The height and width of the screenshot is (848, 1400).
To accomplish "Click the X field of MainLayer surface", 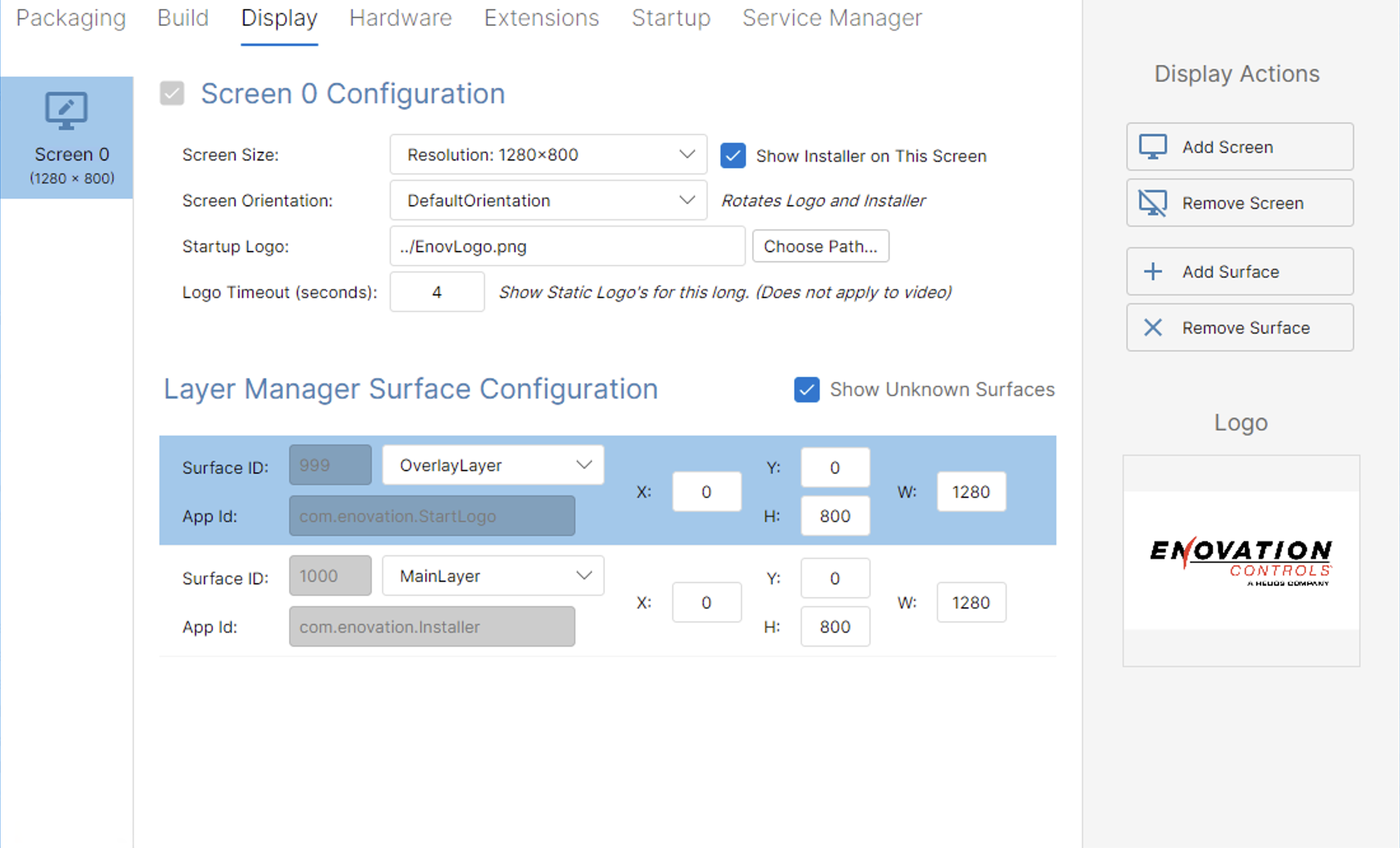I will coord(706,602).
